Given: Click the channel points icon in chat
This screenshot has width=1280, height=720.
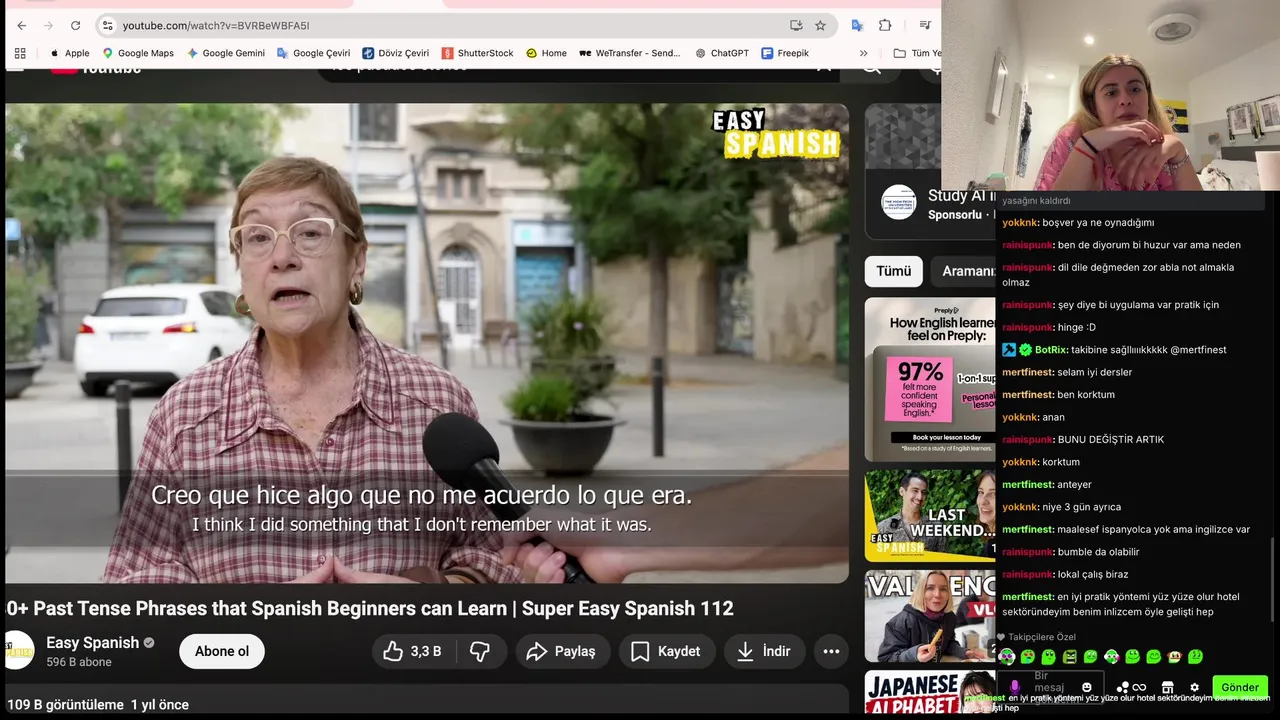Looking at the screenshot, I should click(1122, 687).
